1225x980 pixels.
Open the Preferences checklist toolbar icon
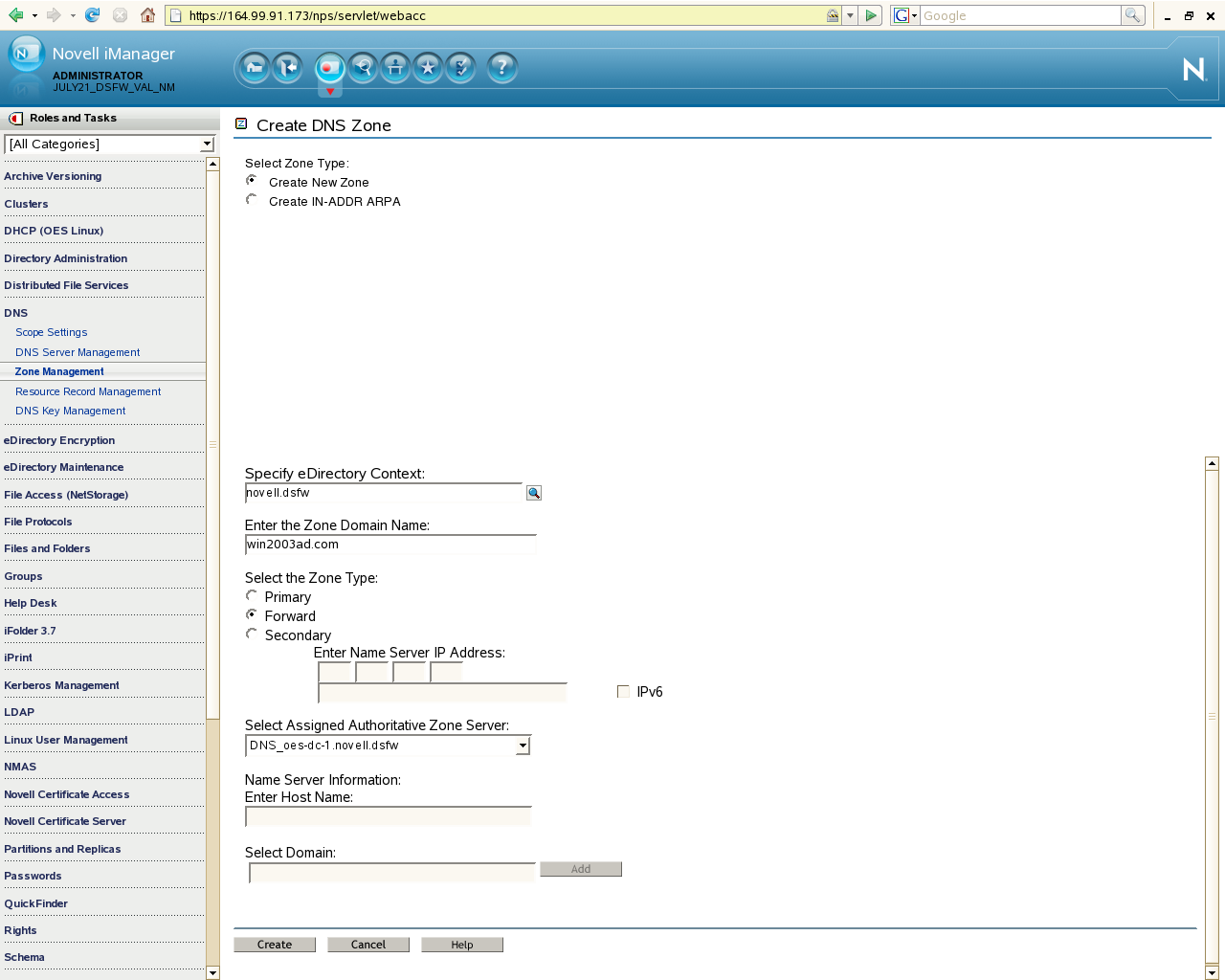pos(460,67)
